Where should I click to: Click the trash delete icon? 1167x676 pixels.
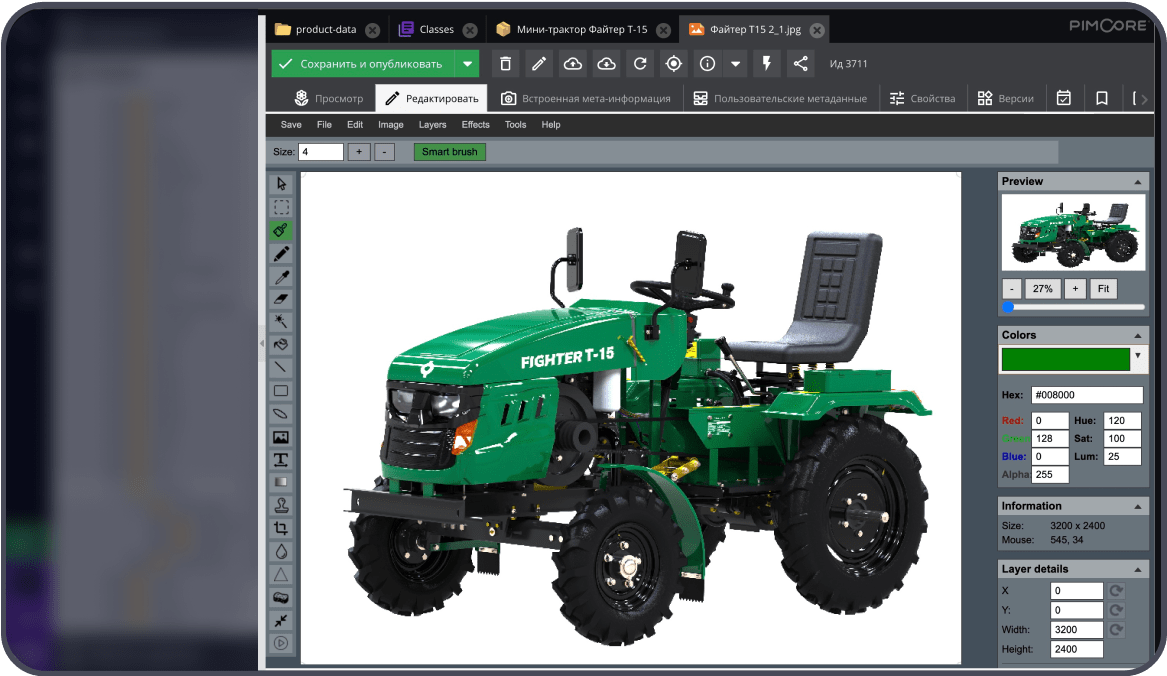point(505,64)
